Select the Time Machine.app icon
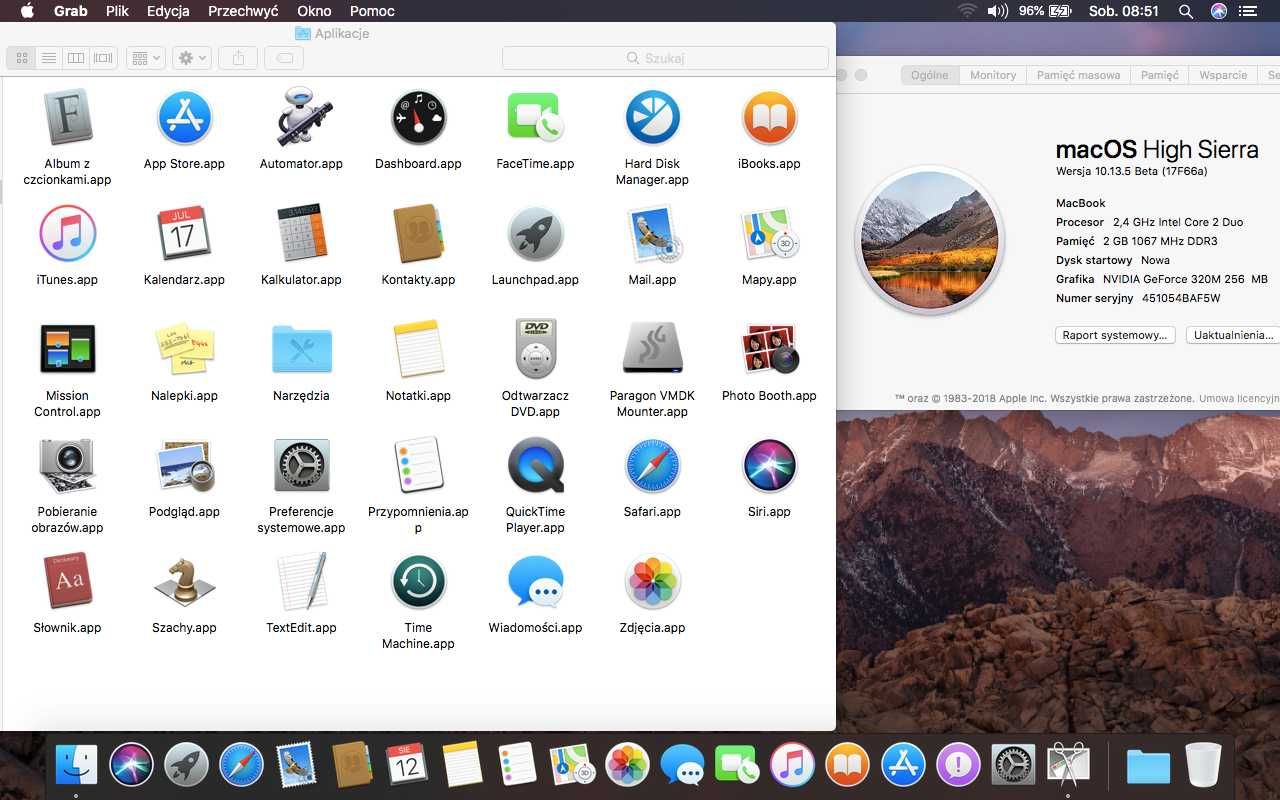Image resolution: width=1280 pixels, height=800 pixels. (x=418, y=581)
